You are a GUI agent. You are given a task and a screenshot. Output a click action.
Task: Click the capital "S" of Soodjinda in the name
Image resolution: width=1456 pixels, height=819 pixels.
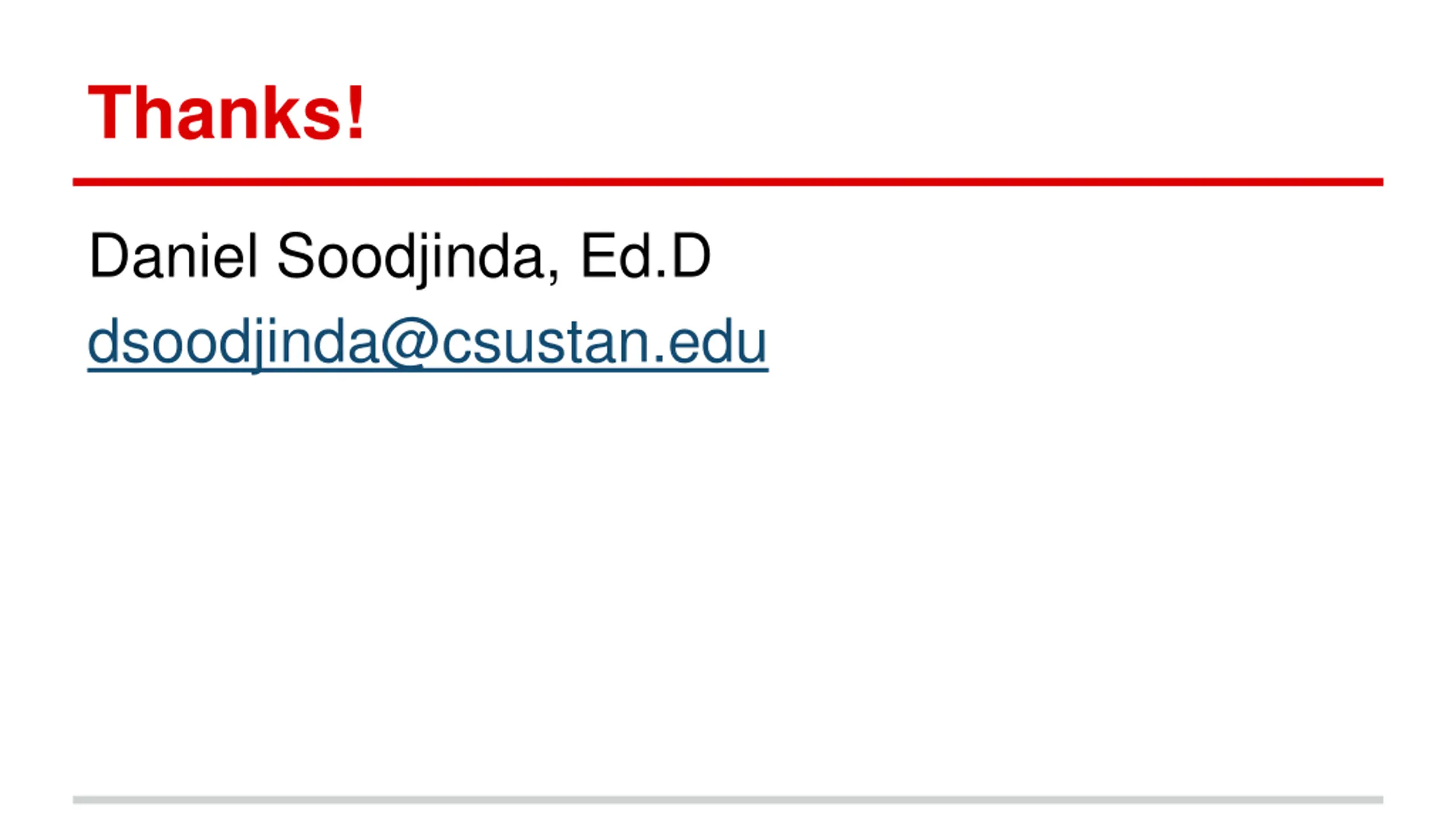pos(295,255)
